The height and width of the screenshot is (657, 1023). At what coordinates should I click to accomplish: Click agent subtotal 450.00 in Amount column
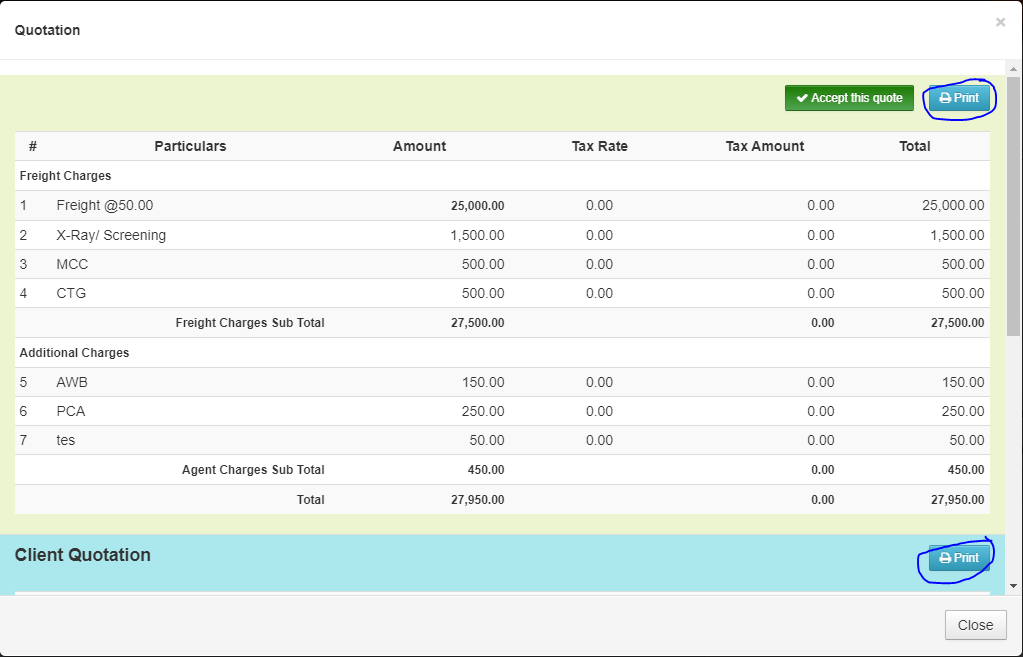point(486,470)
